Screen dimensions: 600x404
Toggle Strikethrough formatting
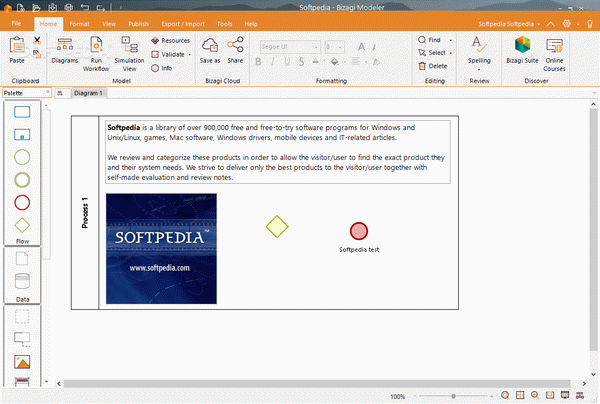[302, 62]
